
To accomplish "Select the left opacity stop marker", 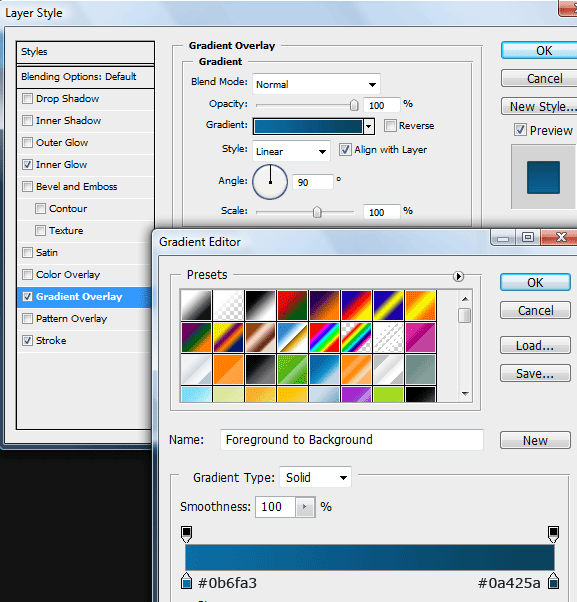I will pyautogui.click(x=187, y=534).
